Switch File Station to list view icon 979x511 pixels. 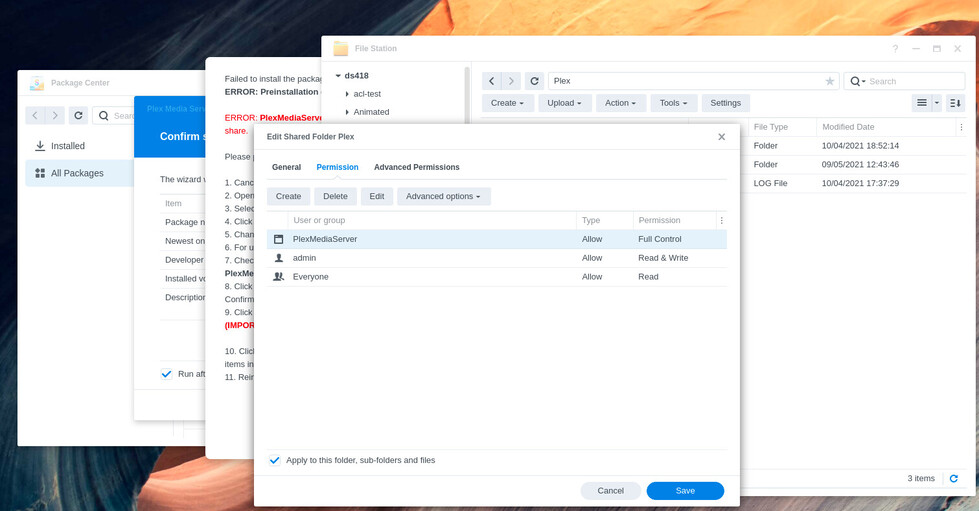[922, 103]
